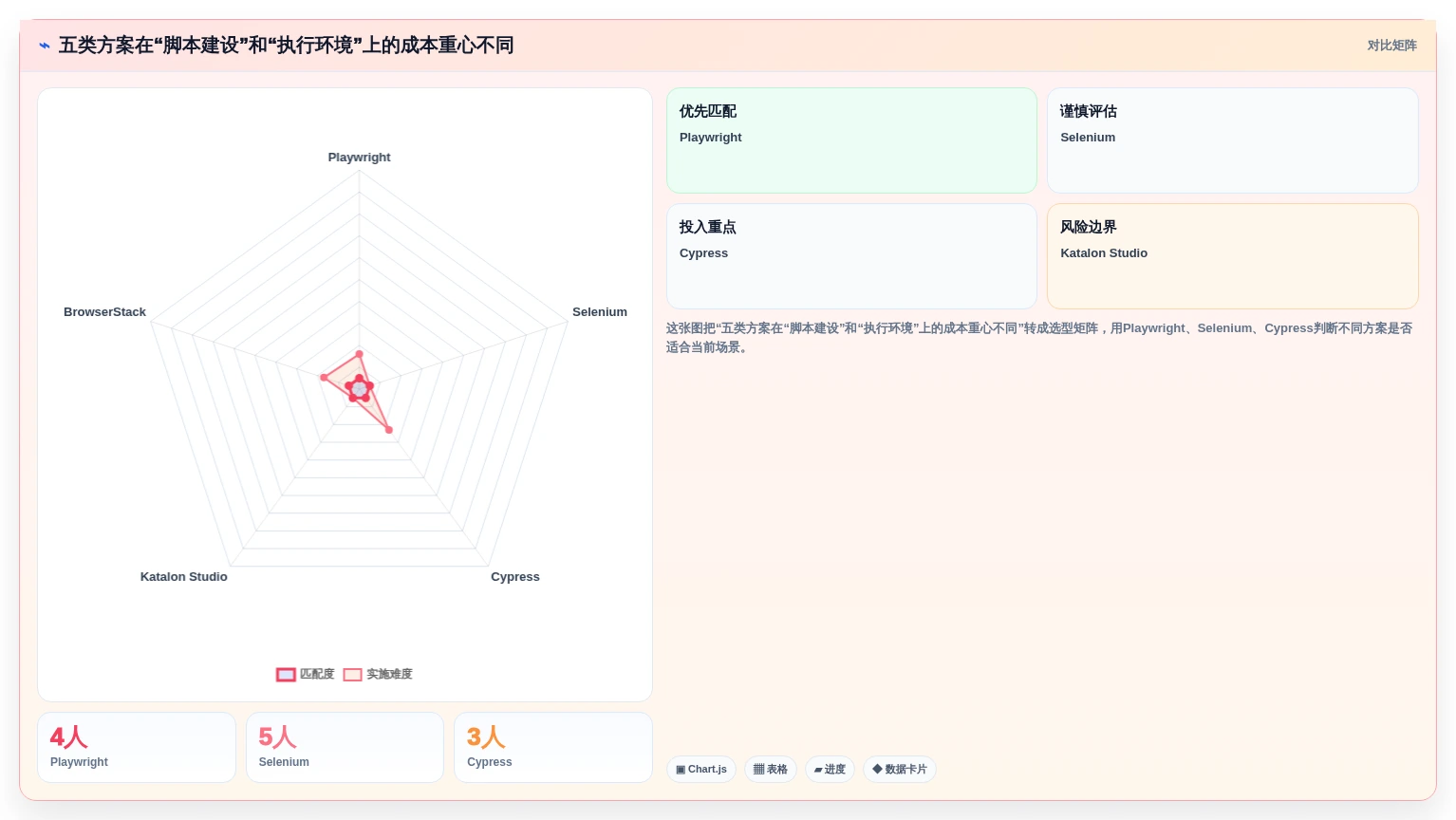The height and width of the screenshot is (820, 1456).
Task: Select the 表格 tag chip
Action: click(x=771, y=769)
